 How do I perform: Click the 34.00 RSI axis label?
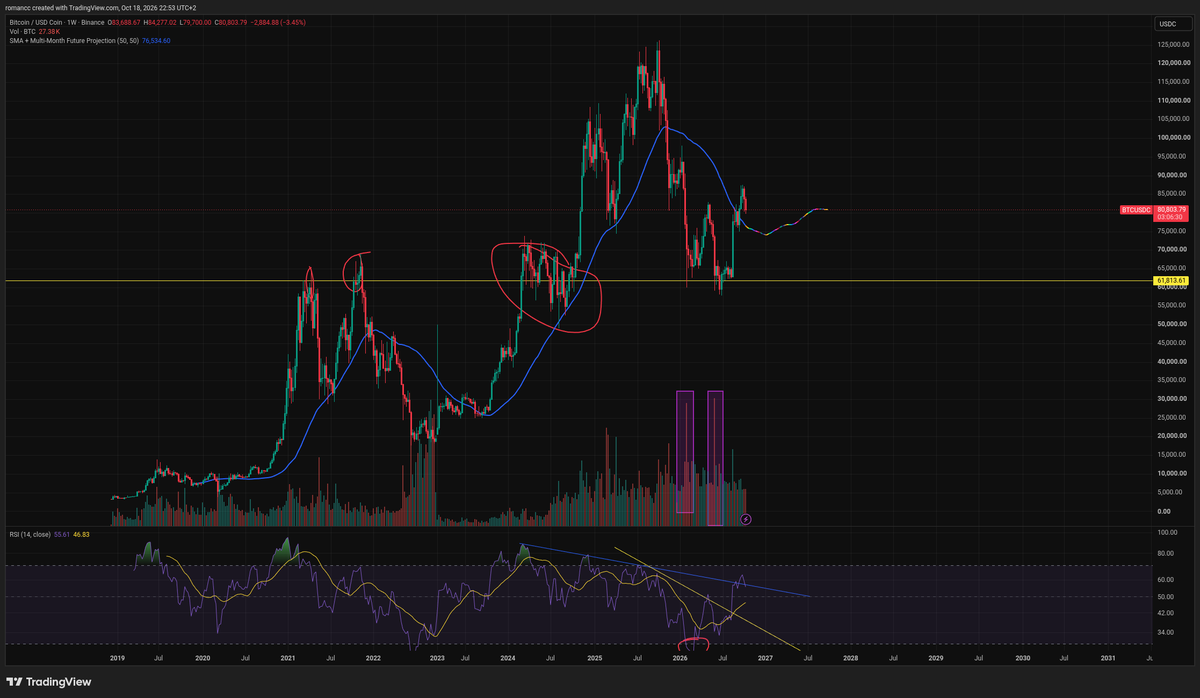[1165, 632]
